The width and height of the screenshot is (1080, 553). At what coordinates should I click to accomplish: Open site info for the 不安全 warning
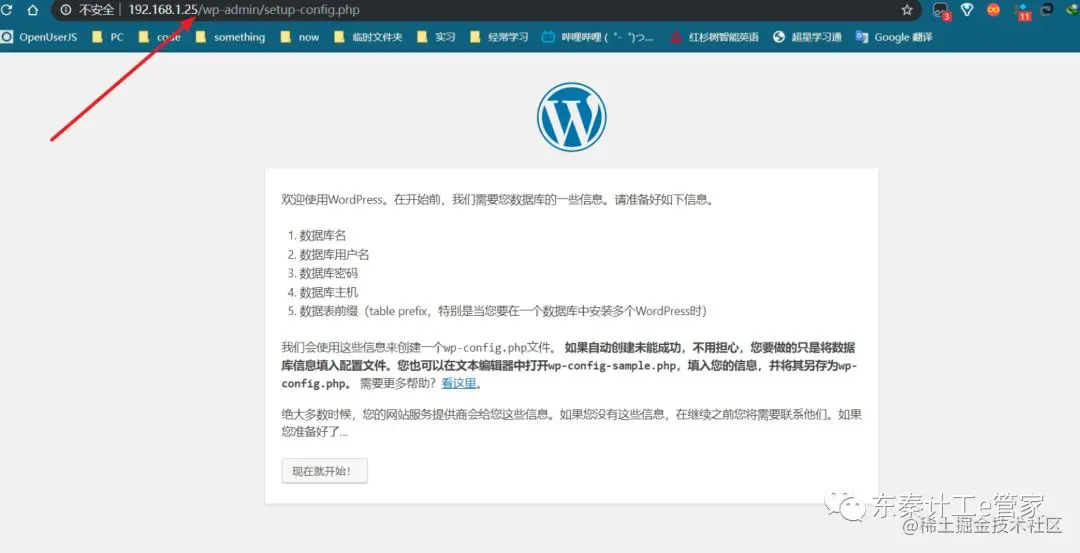[87, 10]
